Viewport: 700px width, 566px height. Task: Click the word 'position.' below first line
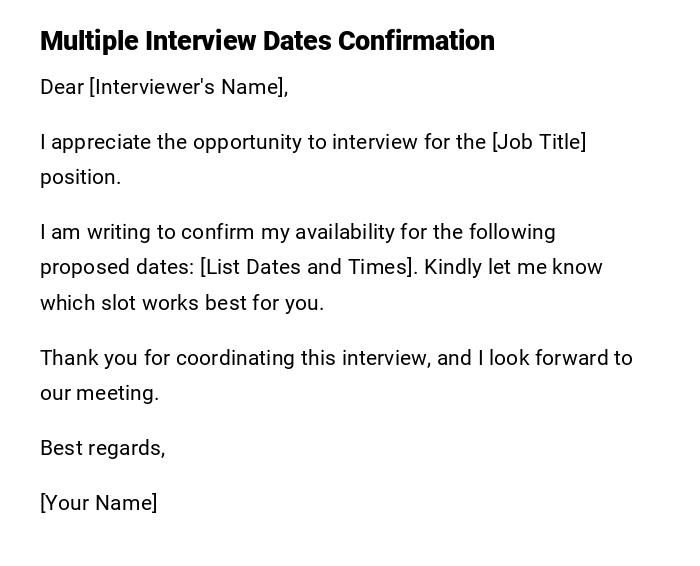pos(80,177)
